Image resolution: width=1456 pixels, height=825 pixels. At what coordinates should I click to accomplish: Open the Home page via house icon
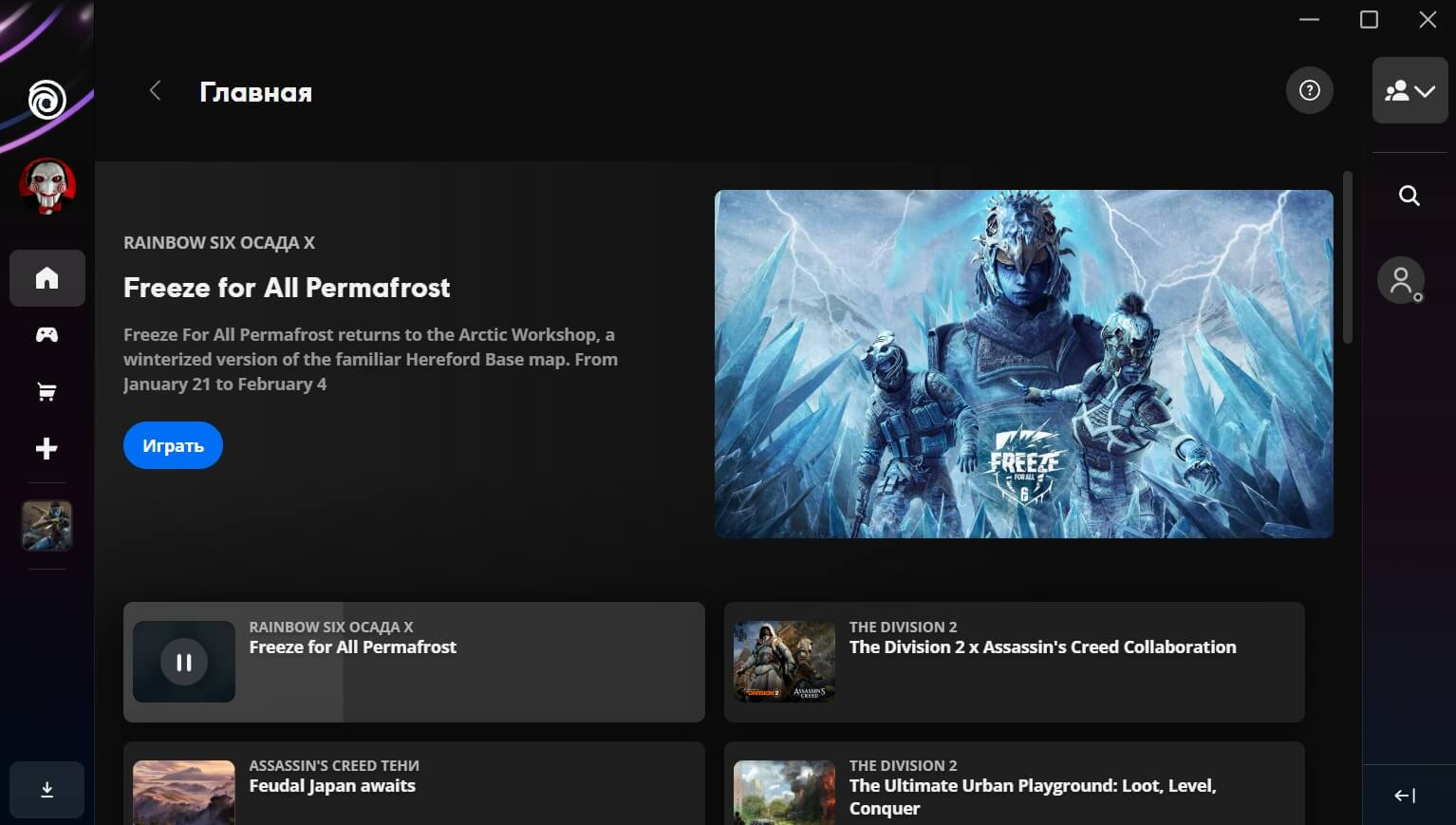pyautogui.click(x=47, y=278)
